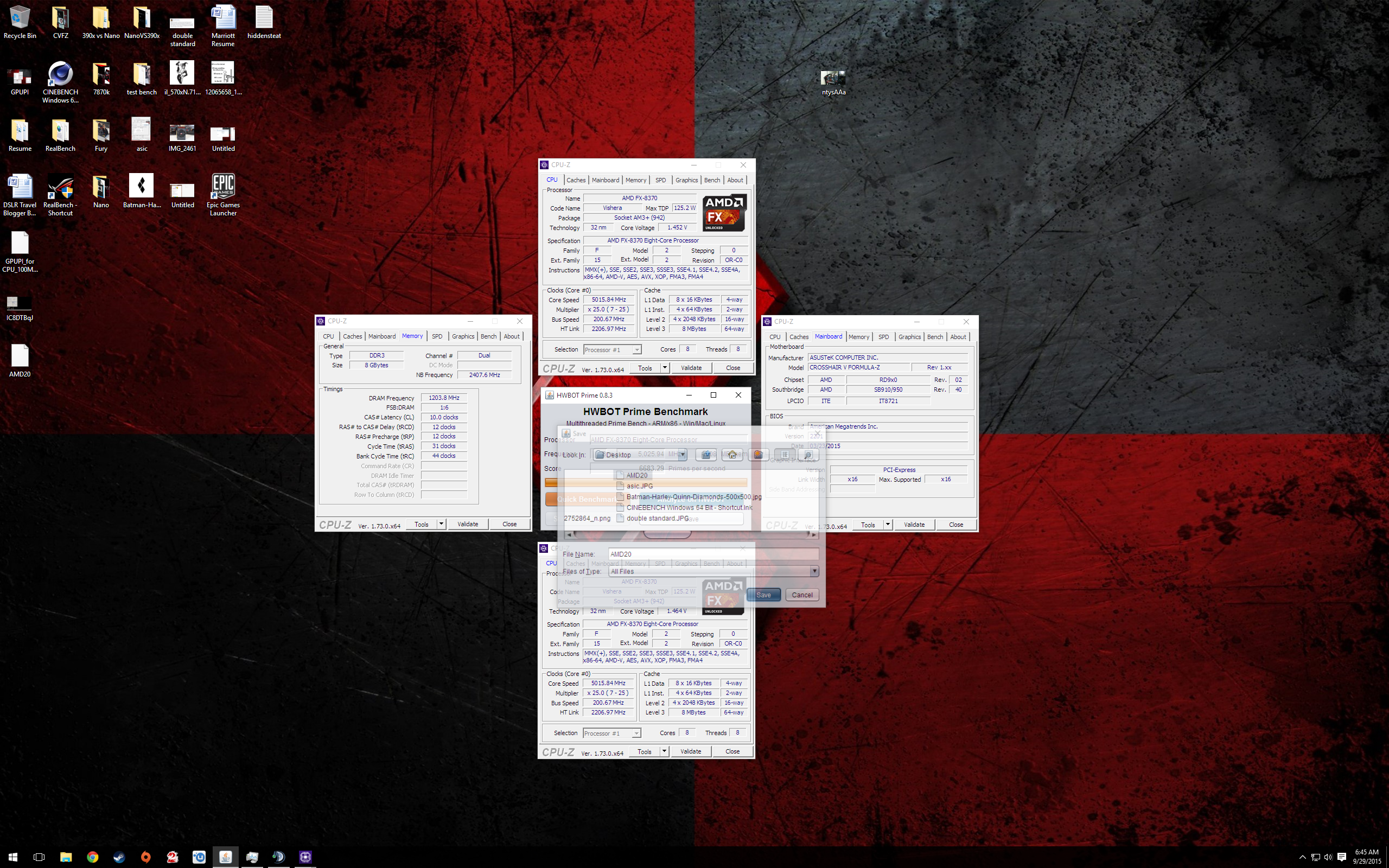Switch to HWBOT Prime Java taskbar icon
Image resolution: width=1389 pixels, height=868 pixels.
tap(226, 857)
